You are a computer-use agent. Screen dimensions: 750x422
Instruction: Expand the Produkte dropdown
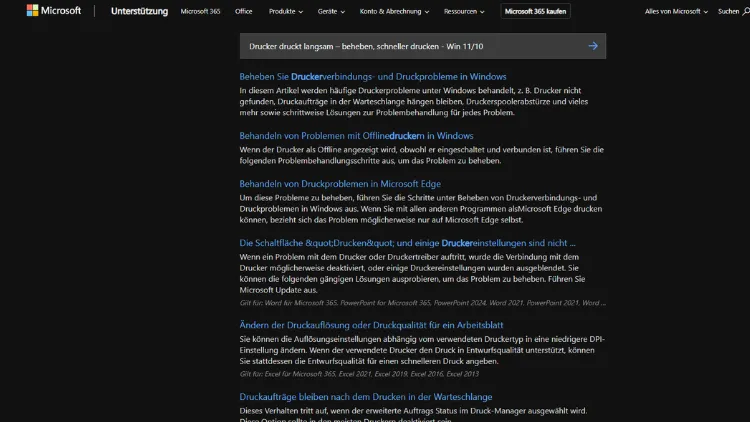tap(286, 11)
